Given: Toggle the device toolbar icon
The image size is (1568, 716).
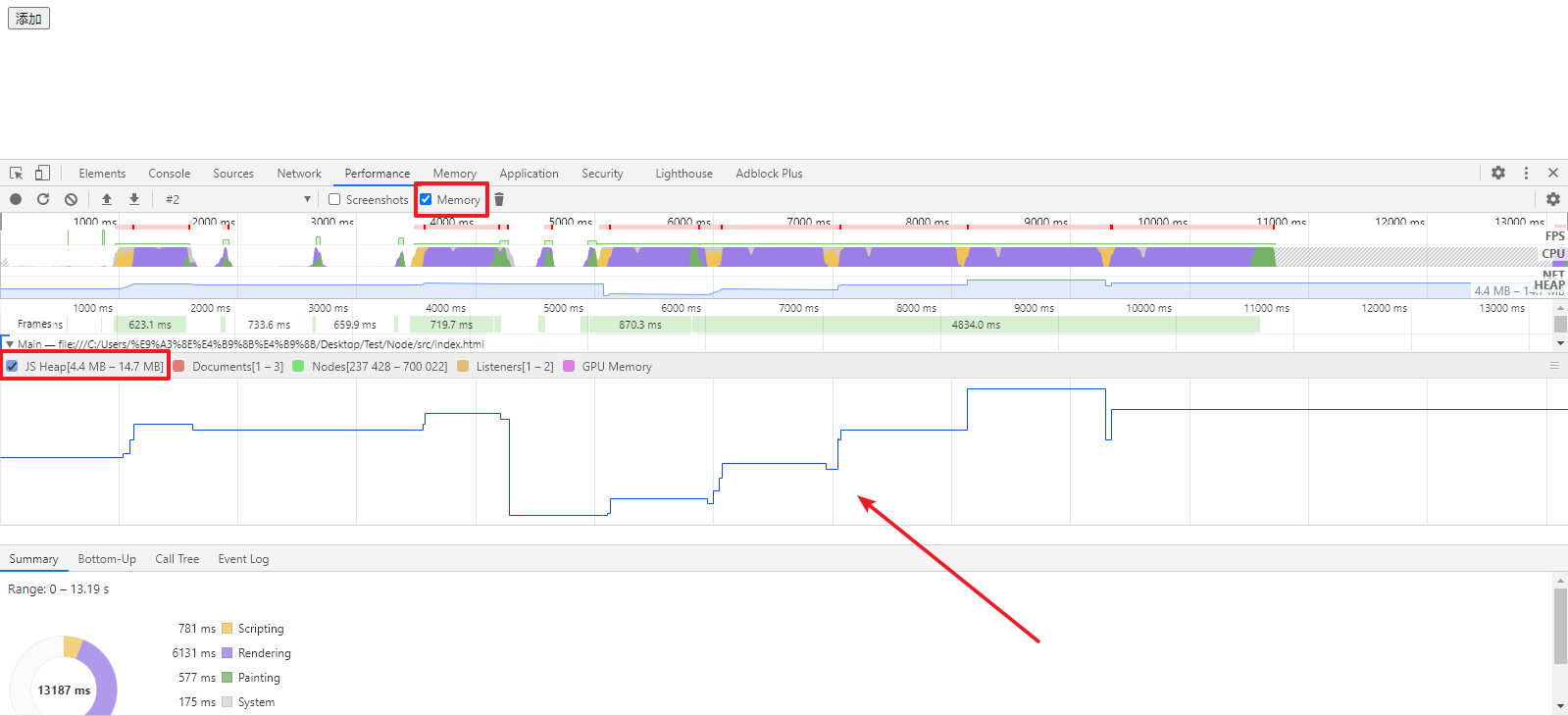Looking at the screenshot, I should point(42,173).
